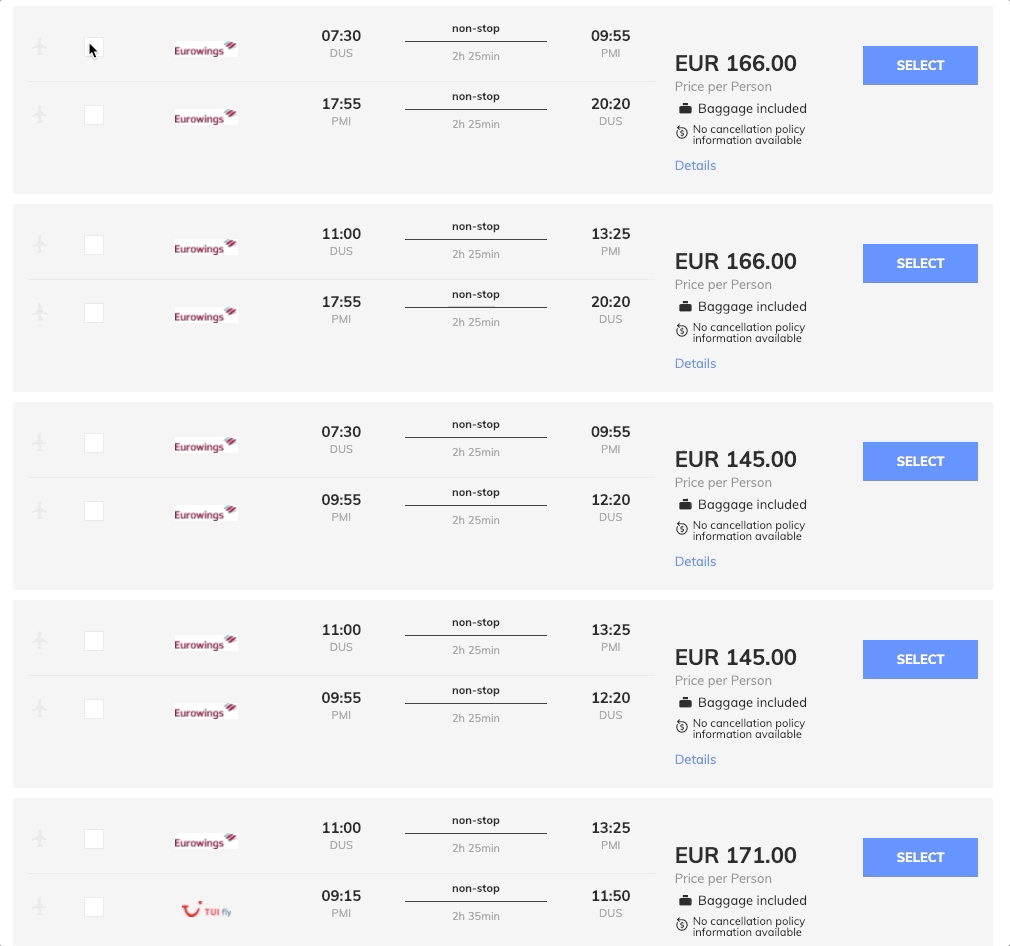Tick the checkbox for the 09:55 PMI flight in the third card

(x=94, y=511)
